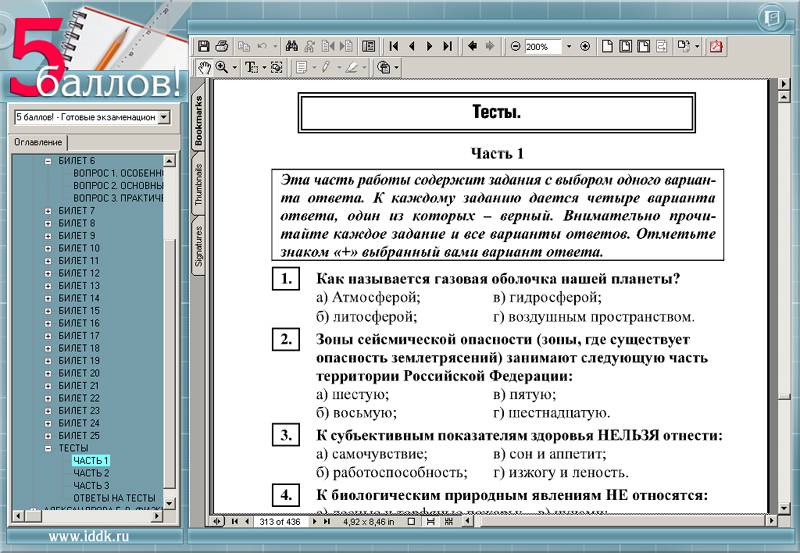Click the Save icon in the toolbar
The height and width of the screenshot is (553, 800).
(204, 46)
